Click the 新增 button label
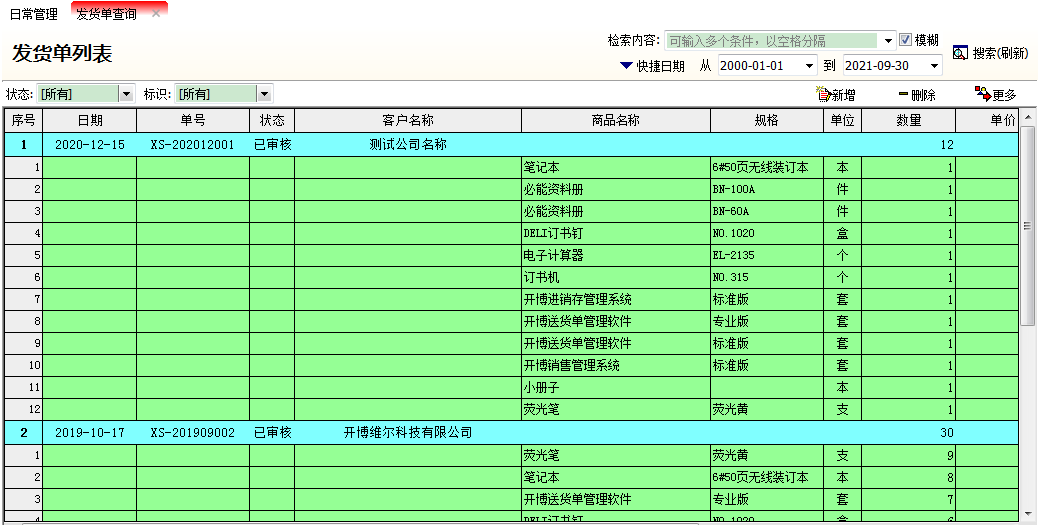The image size is (1040, 525). (x=844, y=95)
